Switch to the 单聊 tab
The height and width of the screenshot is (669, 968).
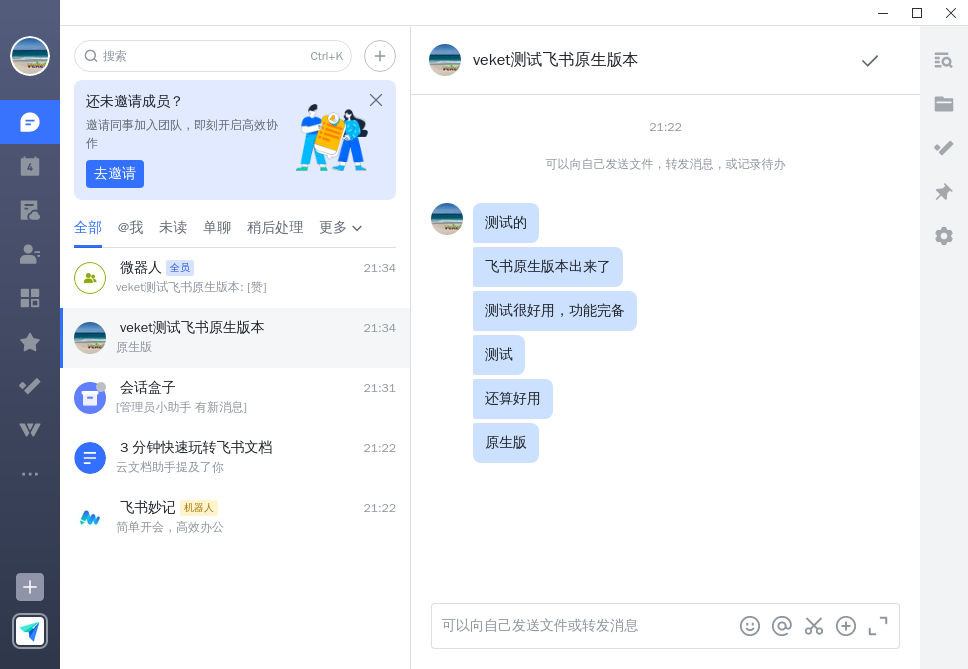[x=217, y=228]
